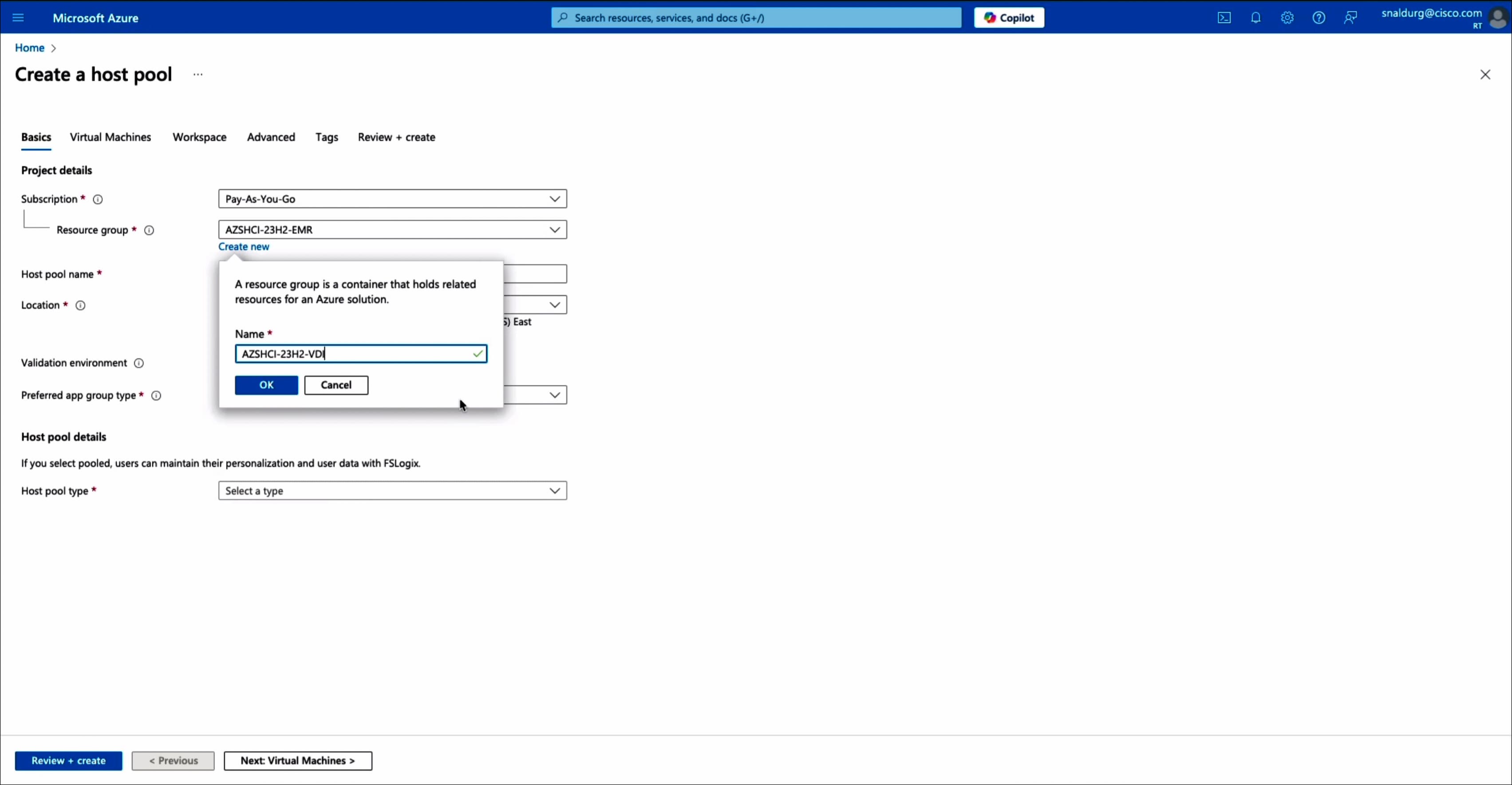The width and height of the screenshot is (1512, 785).
Task: Click the FSLogix description sentence
Action: 221,463
